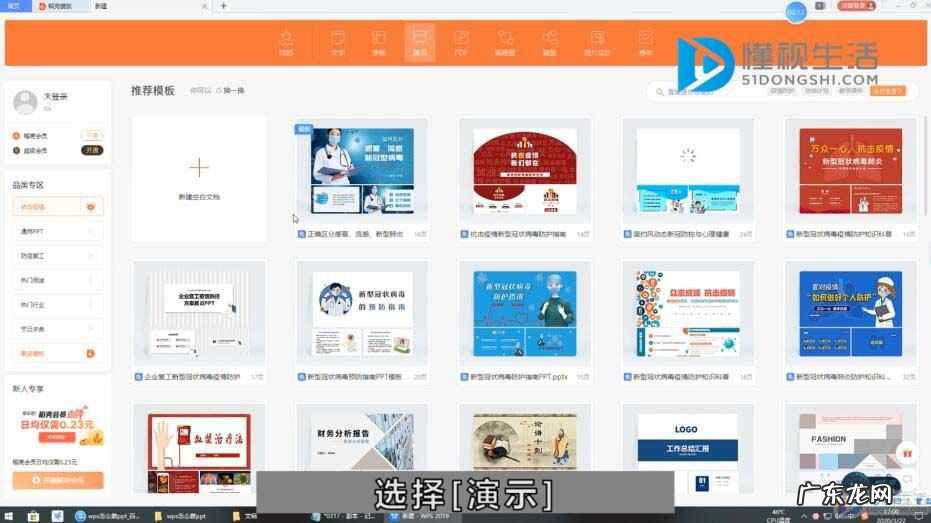The height and width of the screenshot is (523, 931).
Task: Open the 众志成城 抗击疫情 template thumbnail
Action: coord(688,313)
